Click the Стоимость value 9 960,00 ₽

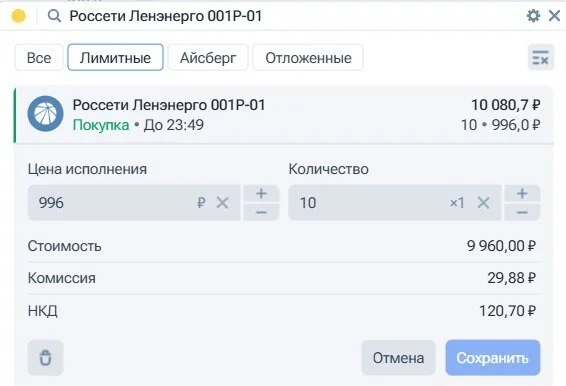[x=501, y=246]
